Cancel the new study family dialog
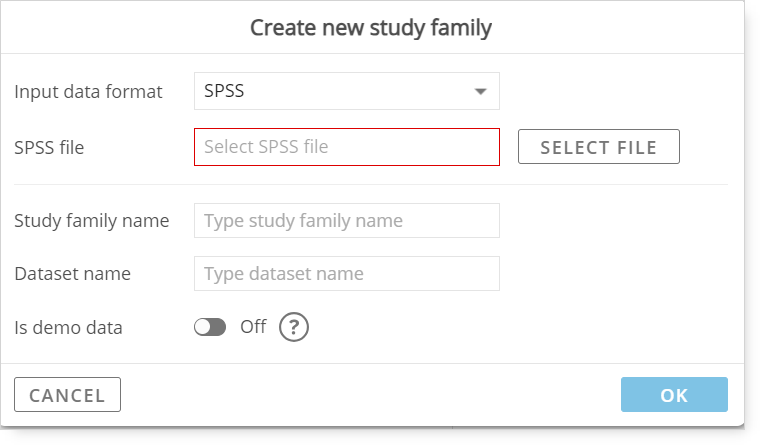760x445 pixels. coord(67,395)
